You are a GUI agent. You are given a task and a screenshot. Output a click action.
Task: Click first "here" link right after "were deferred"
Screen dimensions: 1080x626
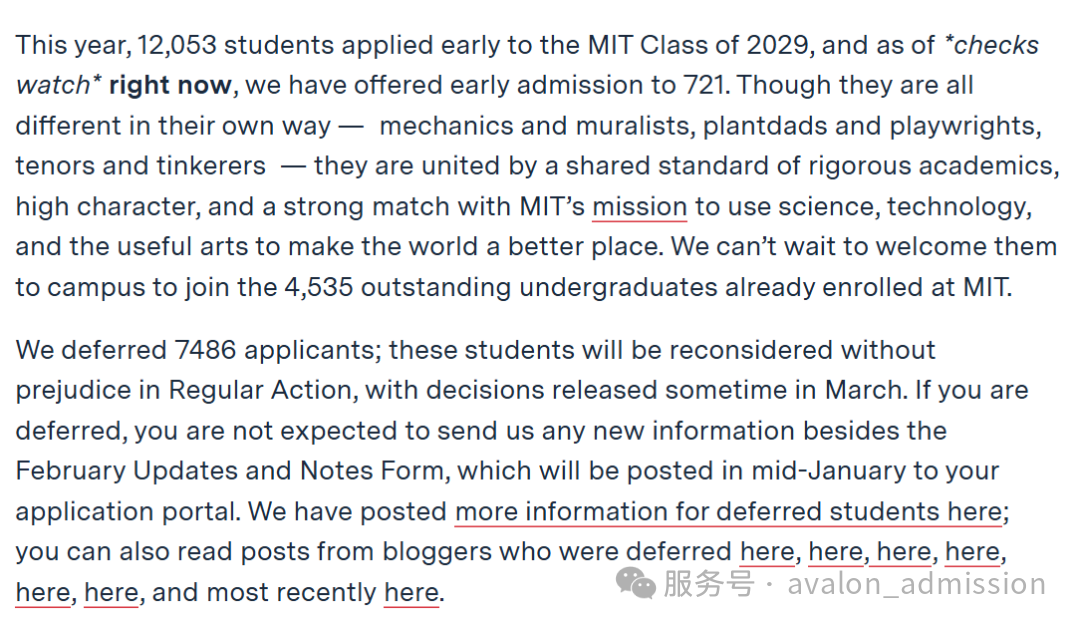point(767,551)
